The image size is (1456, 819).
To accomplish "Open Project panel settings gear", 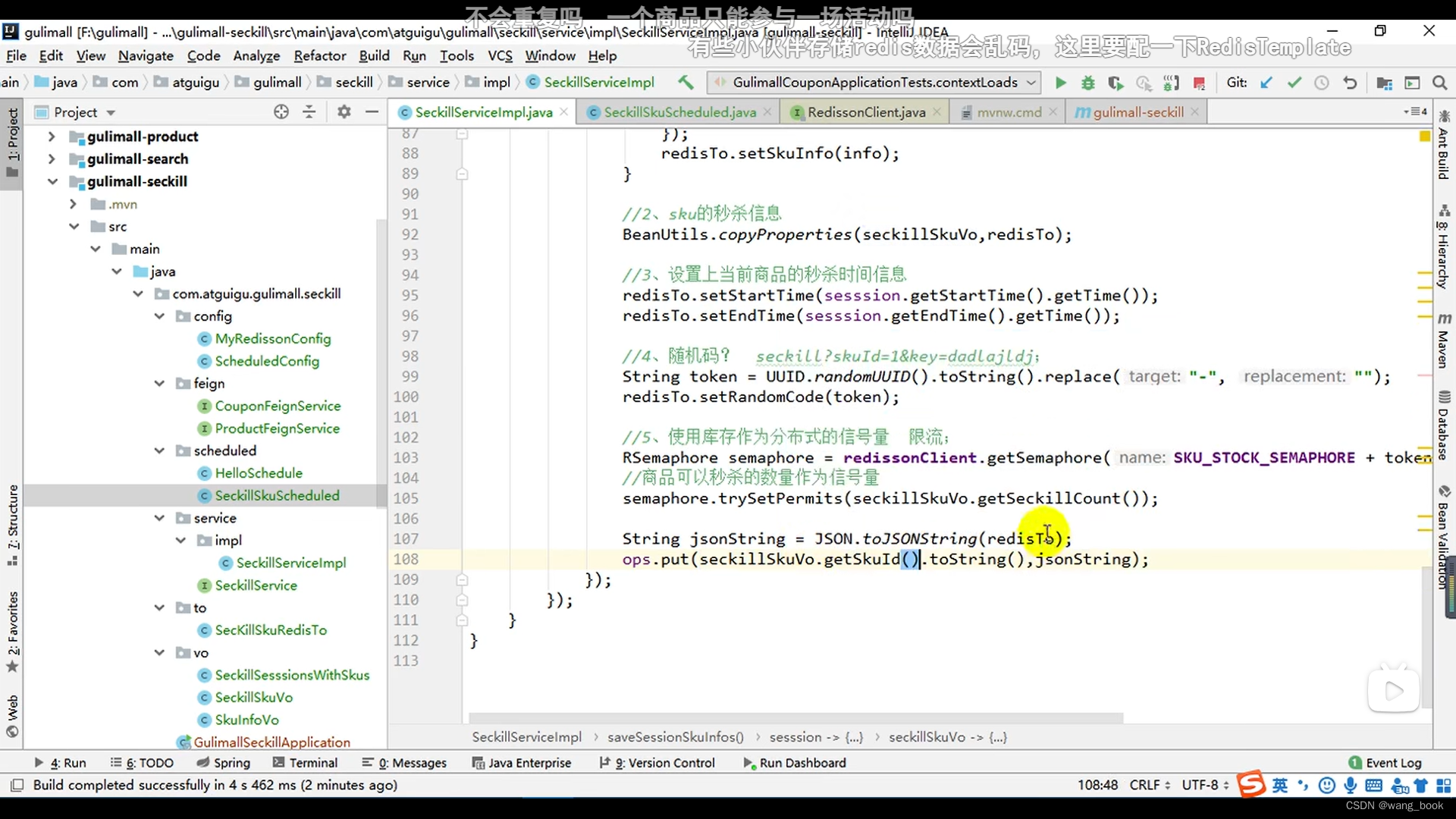I will tap(344, 112).
